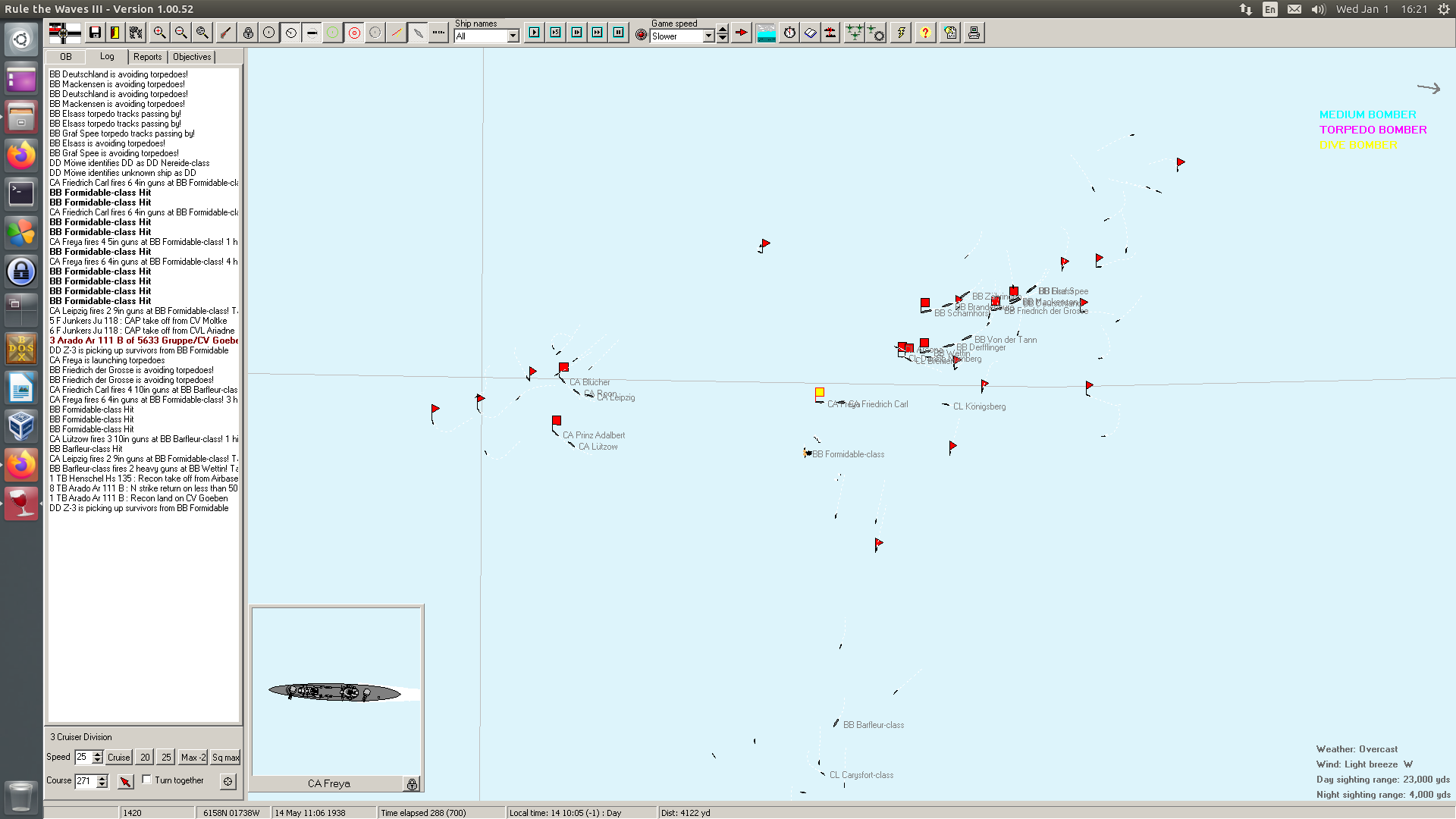1456x819 pixels.
Task: Open the stopwatch timer tool
Action: (789, 33)
